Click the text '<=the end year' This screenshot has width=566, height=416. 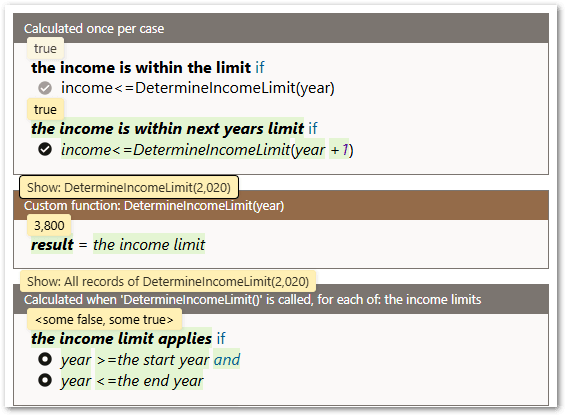click(x=149, y=381)
